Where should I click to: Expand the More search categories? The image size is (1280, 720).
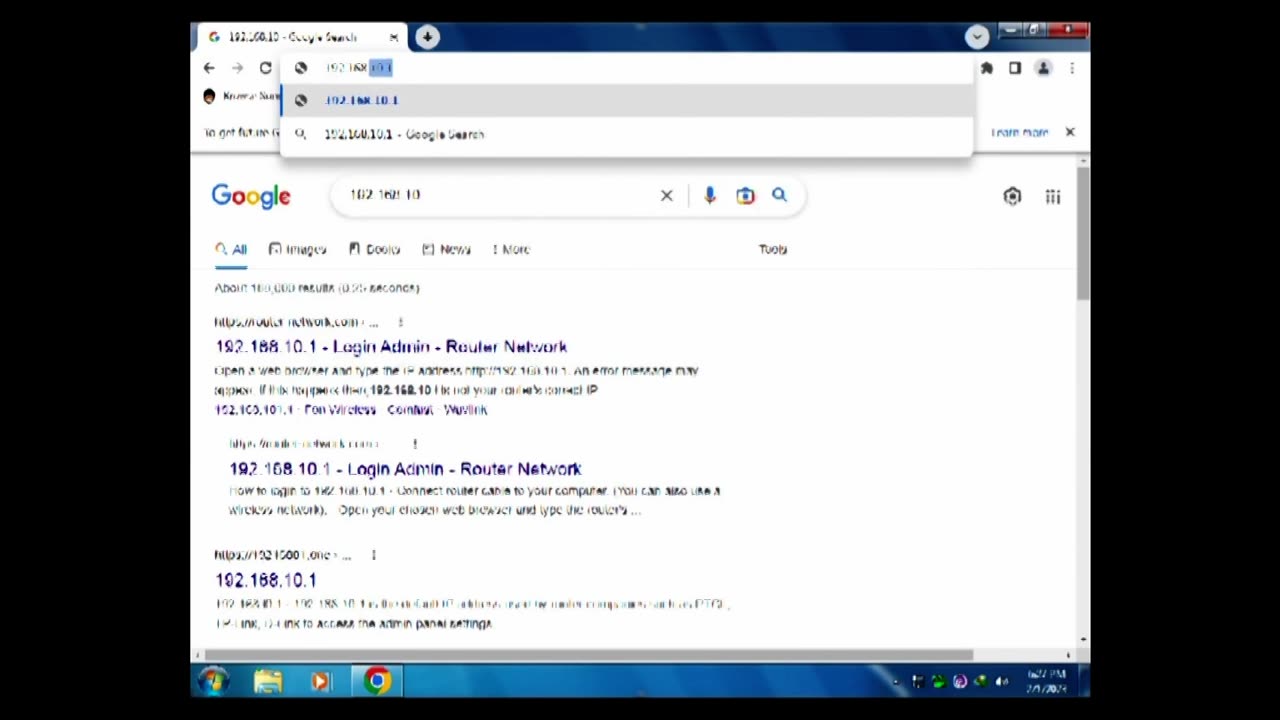coord(511,249)
